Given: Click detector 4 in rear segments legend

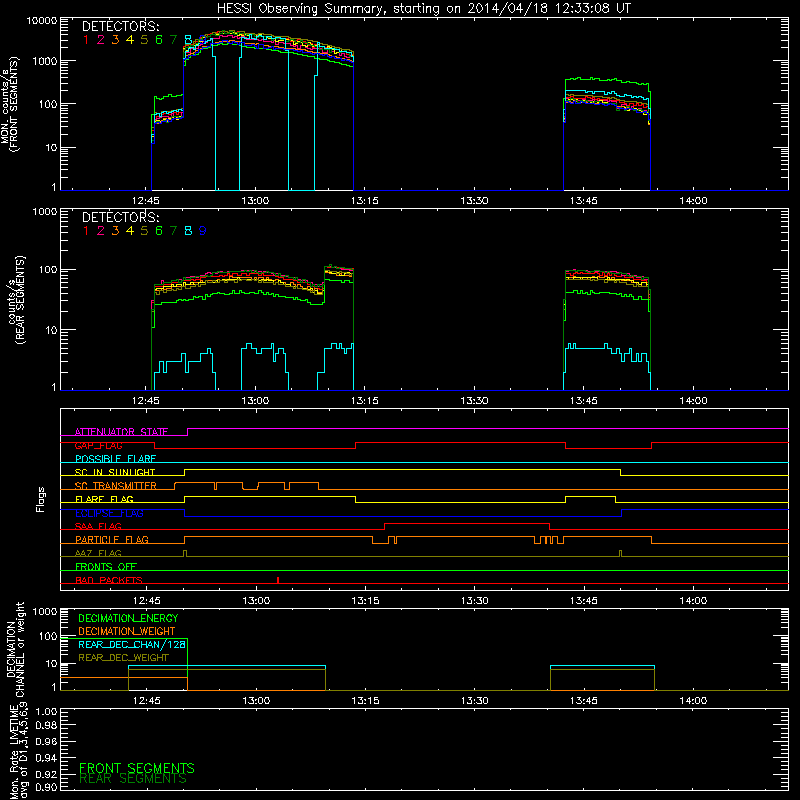Looking at the screenshot, I should tap(130, 231).
